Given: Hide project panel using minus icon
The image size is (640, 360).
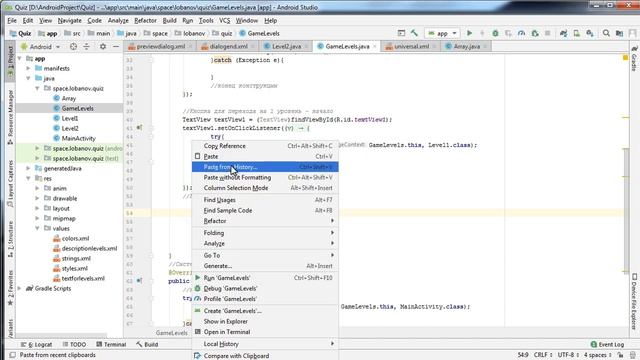Looking at the screenshot, I should point(116,47).
